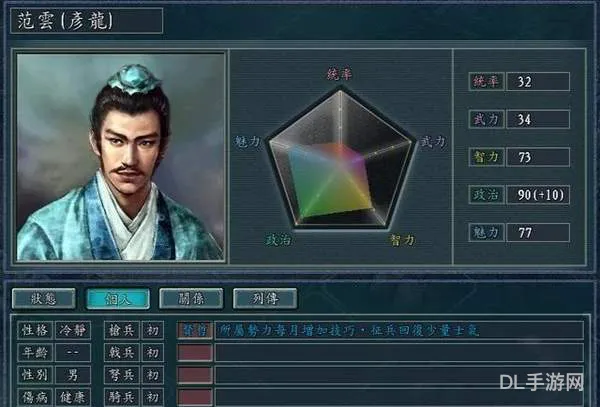This screenshot has width=600, height=407.
Task: Open the 狀態 status tab
Action: [44, 298]
